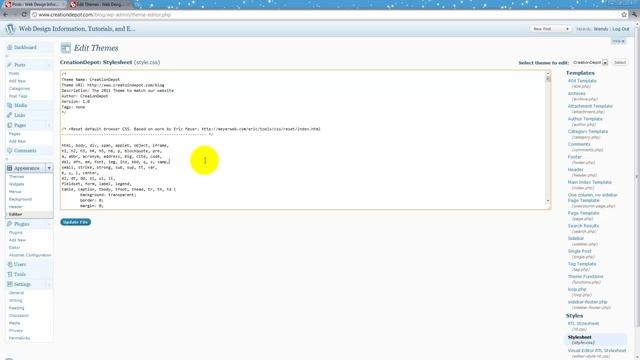Click the Update File button
Image resolution: width=640 pixels, height=360 pixels.
tap(76, 222)
